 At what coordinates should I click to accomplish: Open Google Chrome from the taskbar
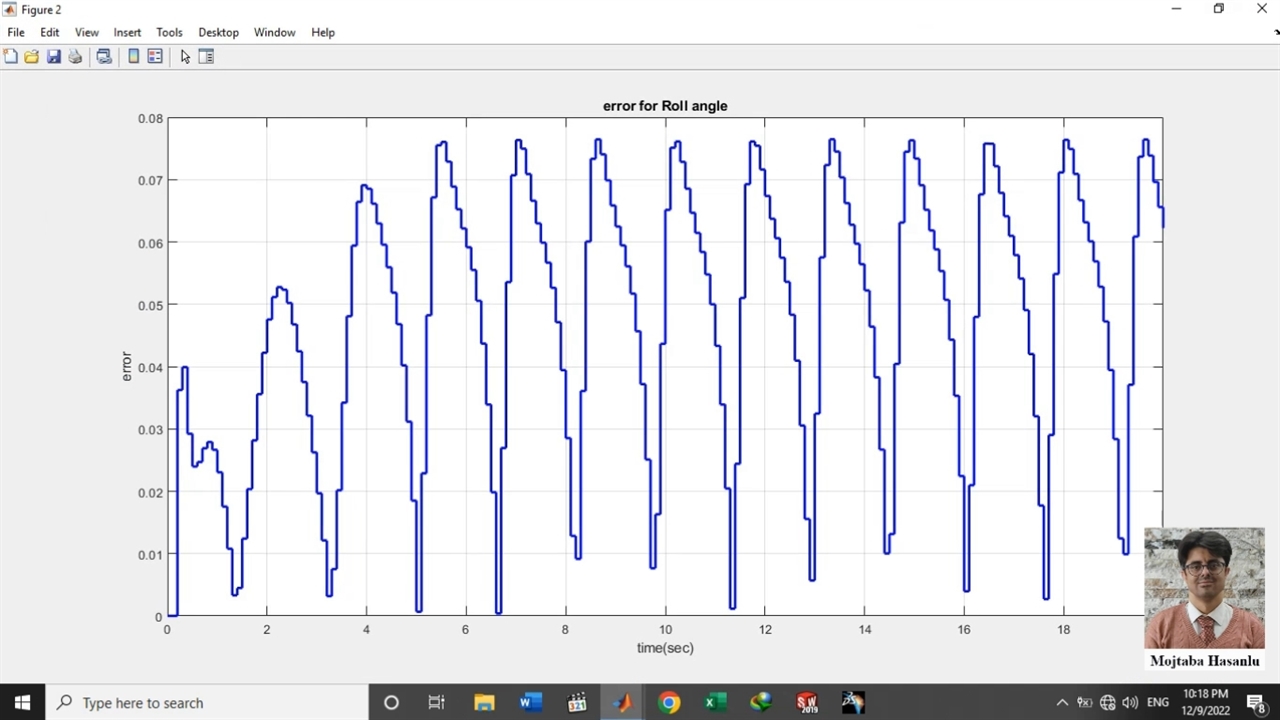[669, 703]
